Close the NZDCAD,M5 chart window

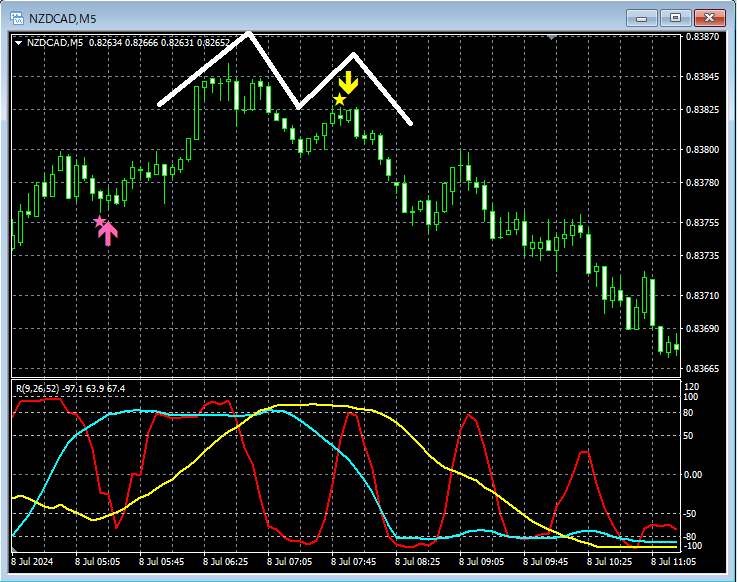[709, 18]
